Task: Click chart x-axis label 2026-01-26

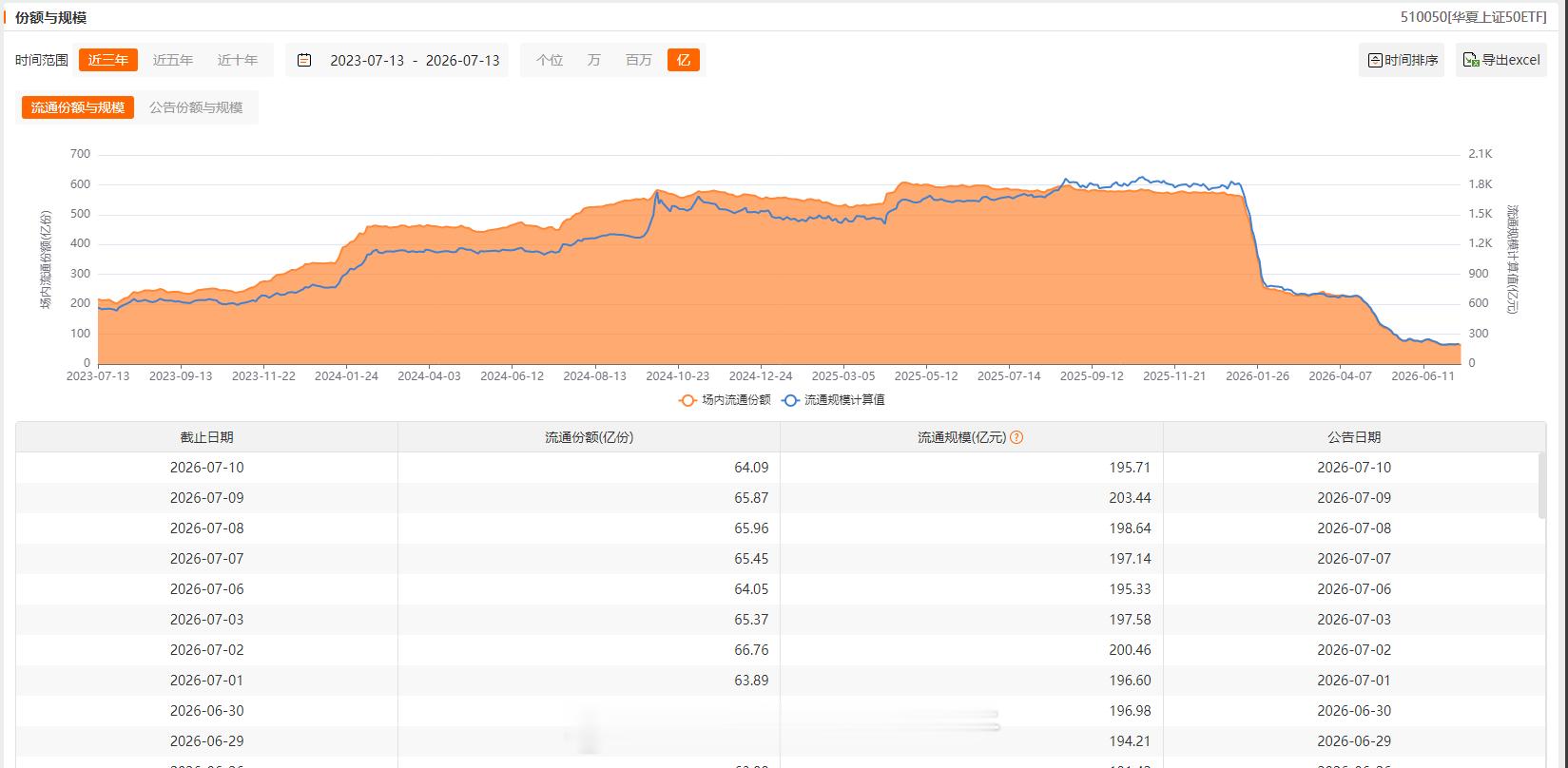Action: pos(1258,375)
